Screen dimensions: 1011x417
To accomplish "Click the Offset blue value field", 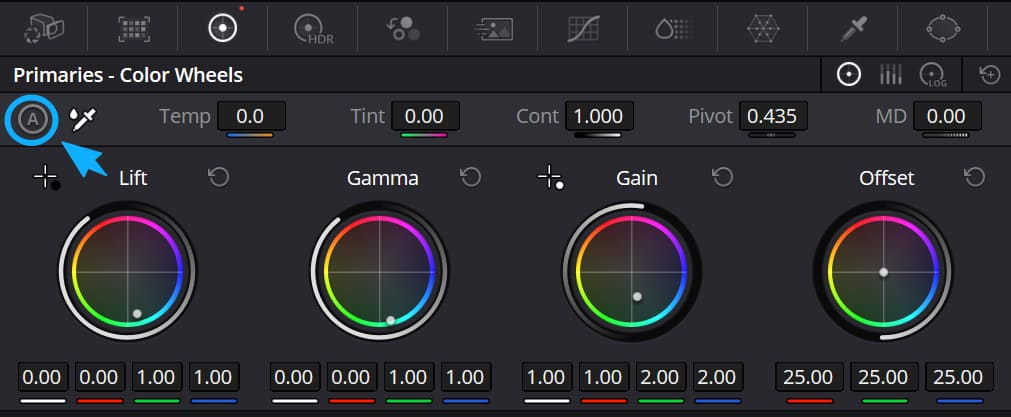I will tap(959, 377).
